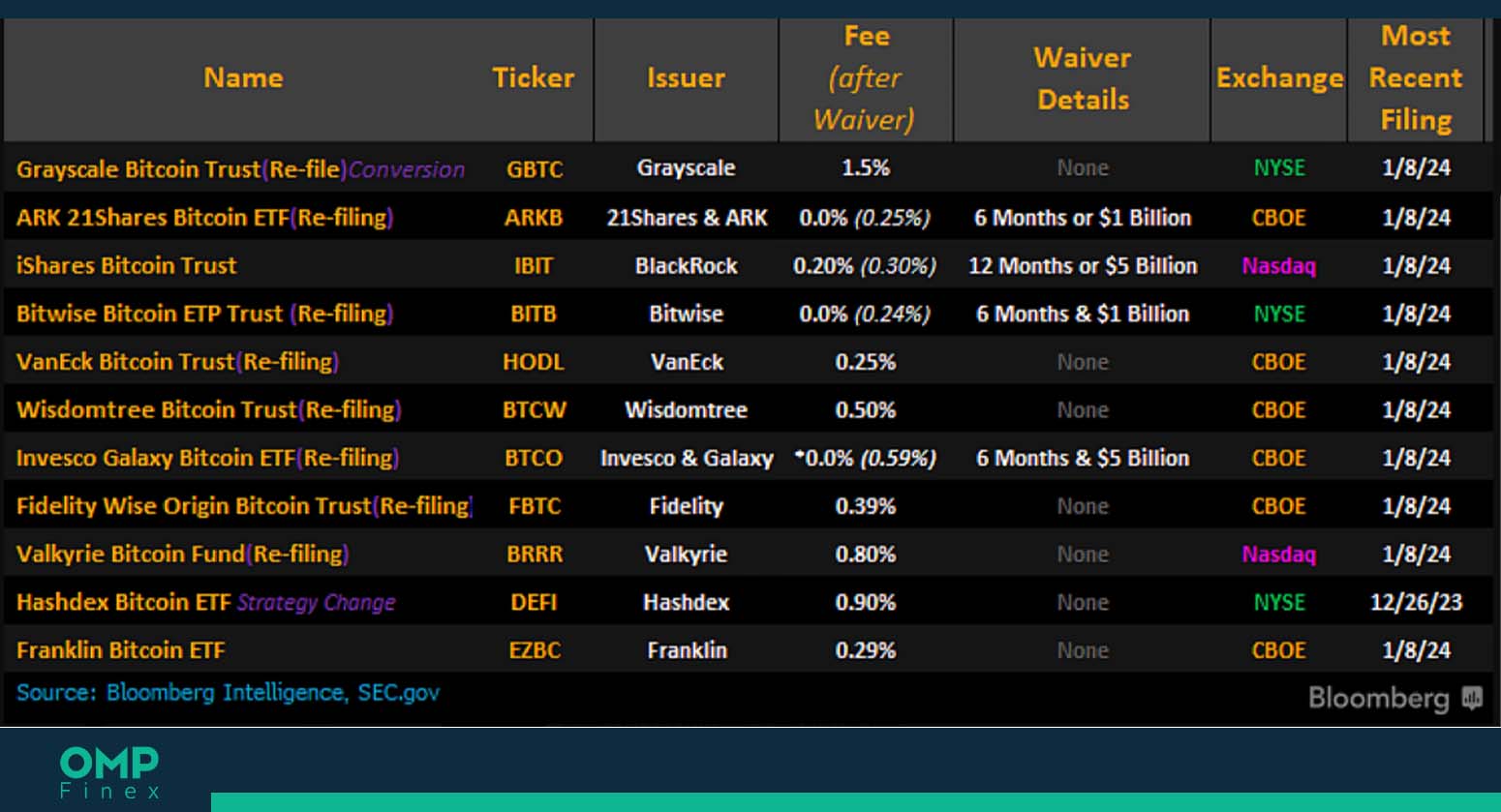Click the Waiver Details column header
Image resolution: width=1501 pixels, height=812 pixels.
coord(1083,78)
